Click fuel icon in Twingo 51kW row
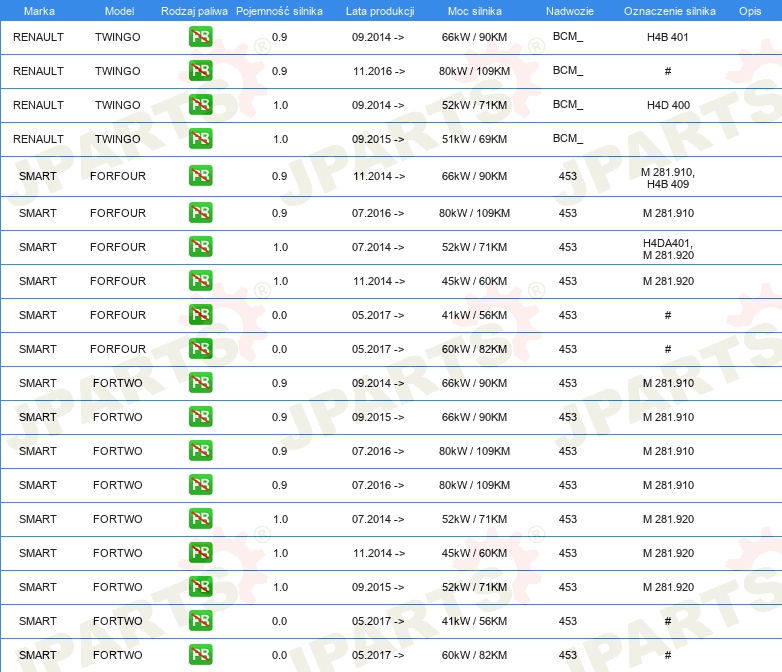Screen dimensions: 782x672 click(x=200, y=138)
